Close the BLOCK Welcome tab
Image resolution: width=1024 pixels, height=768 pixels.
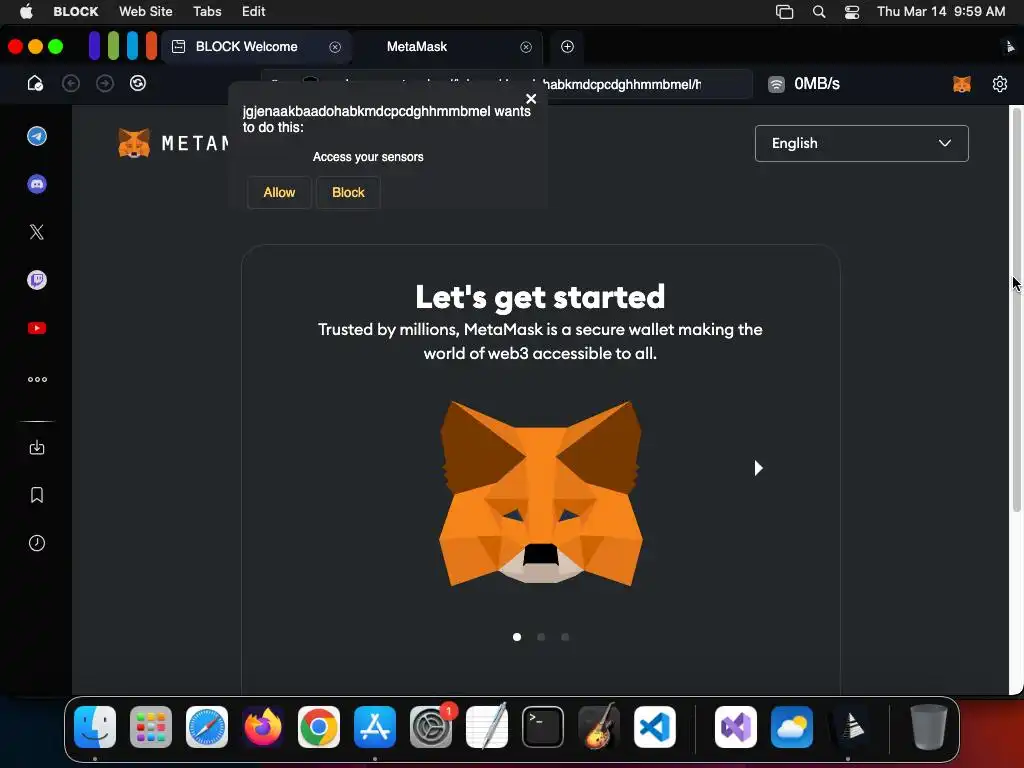pyautogui.click(x=335, y=47)
